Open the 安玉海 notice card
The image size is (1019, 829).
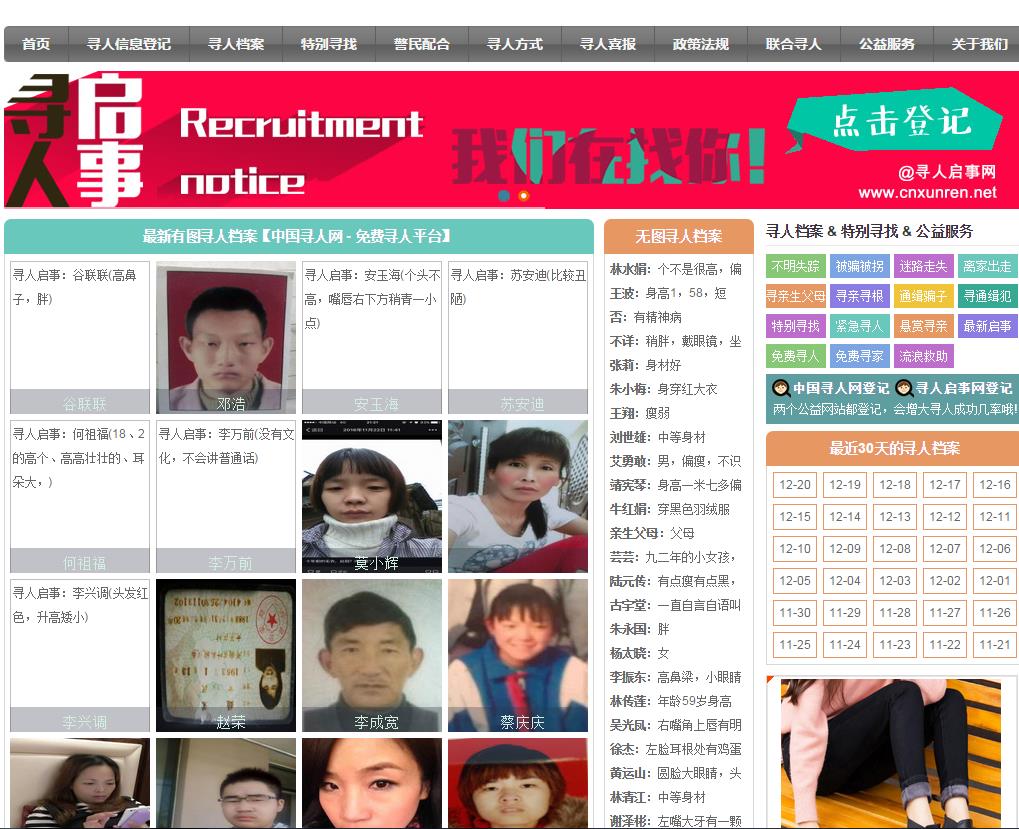(x=372, y=338)
